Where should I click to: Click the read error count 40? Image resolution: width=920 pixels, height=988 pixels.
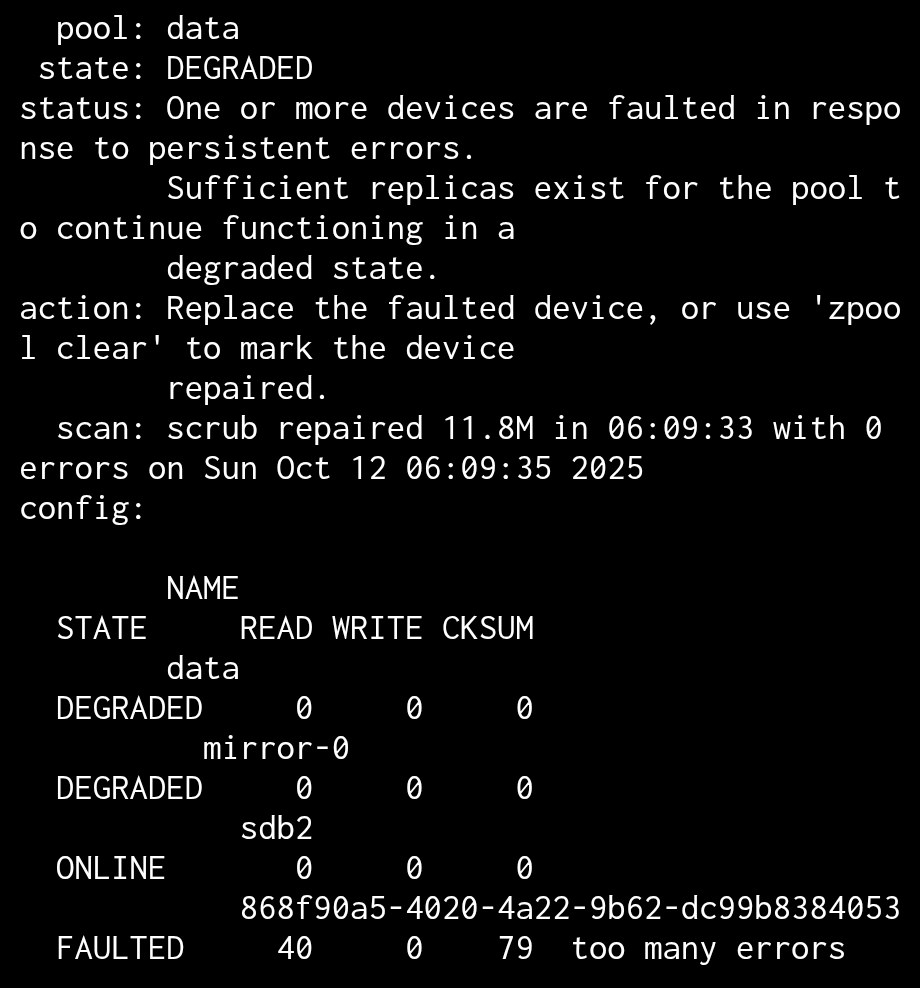tap(295, 949)
